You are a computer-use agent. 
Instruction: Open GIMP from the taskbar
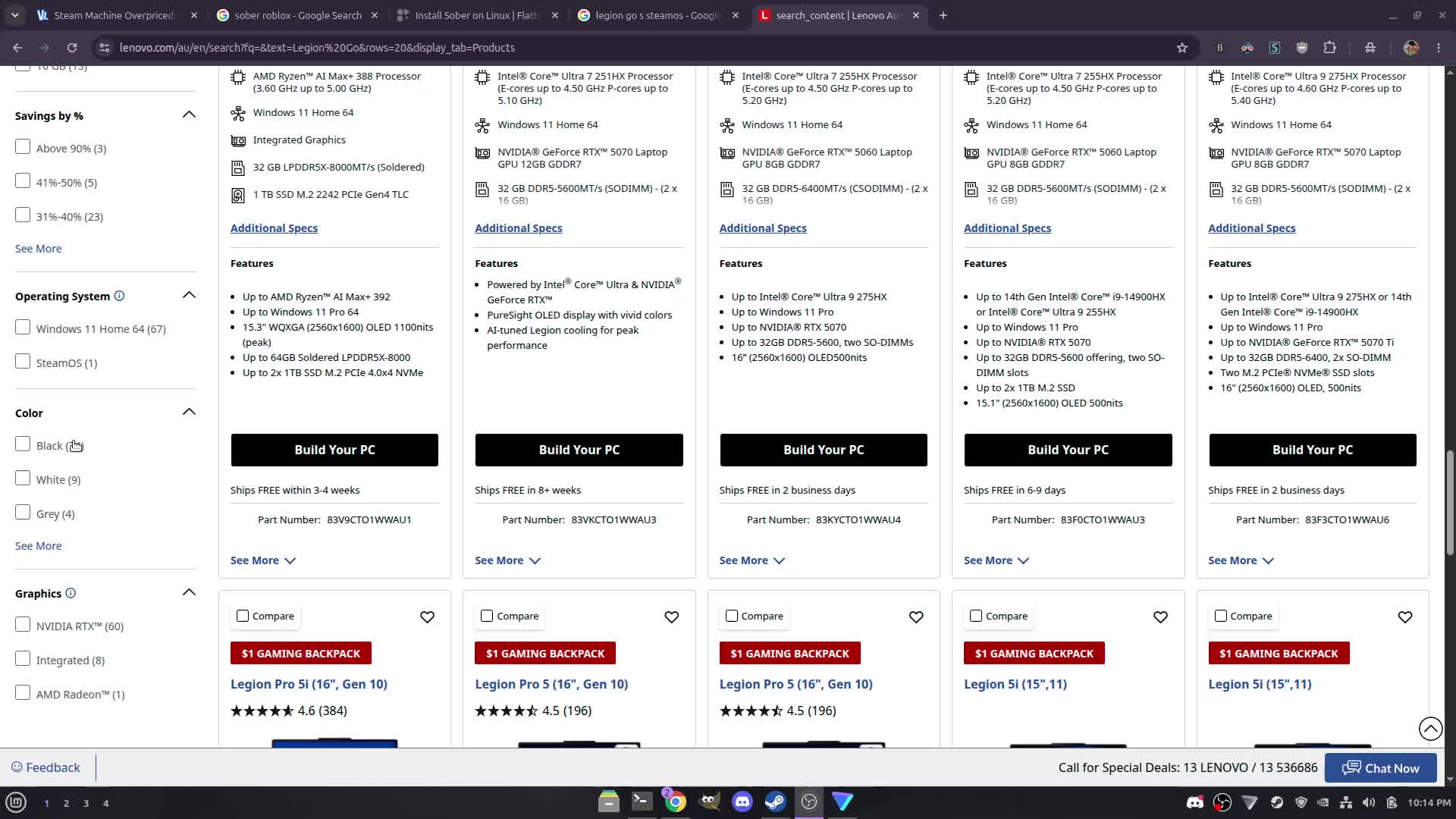click(x=709, y=802)
